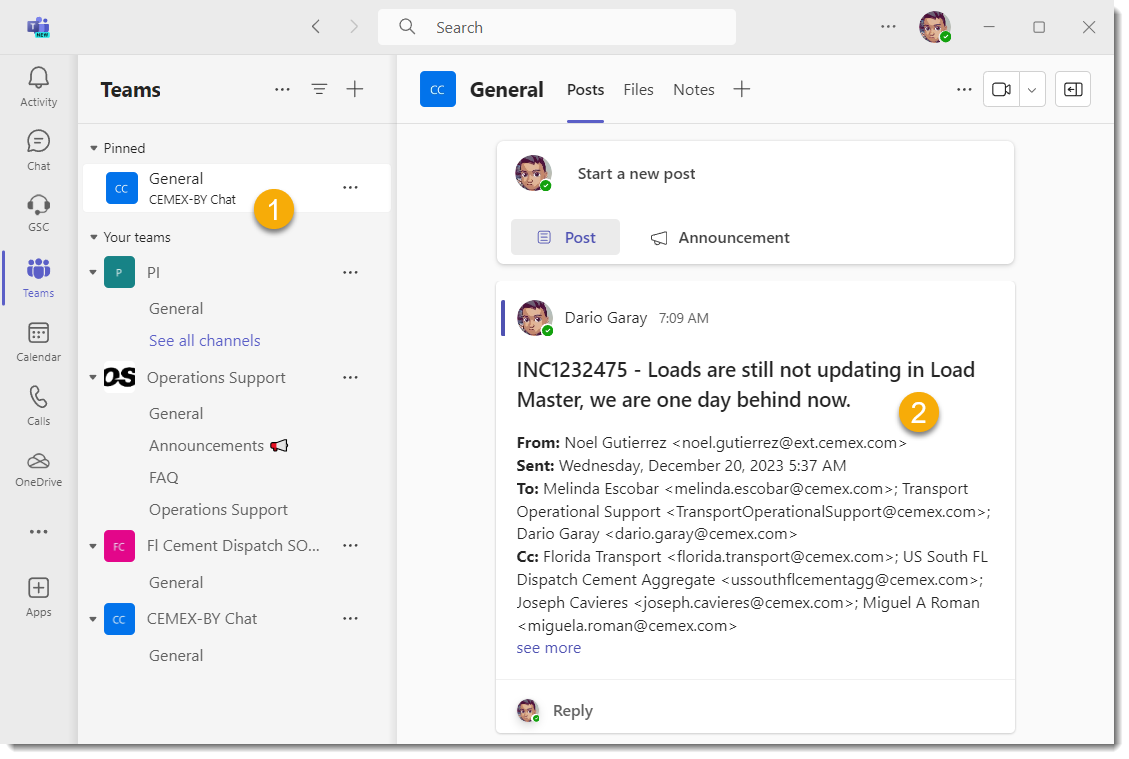
Task: Open General under Fl Cement Dispatch
Action: [176, 583]
